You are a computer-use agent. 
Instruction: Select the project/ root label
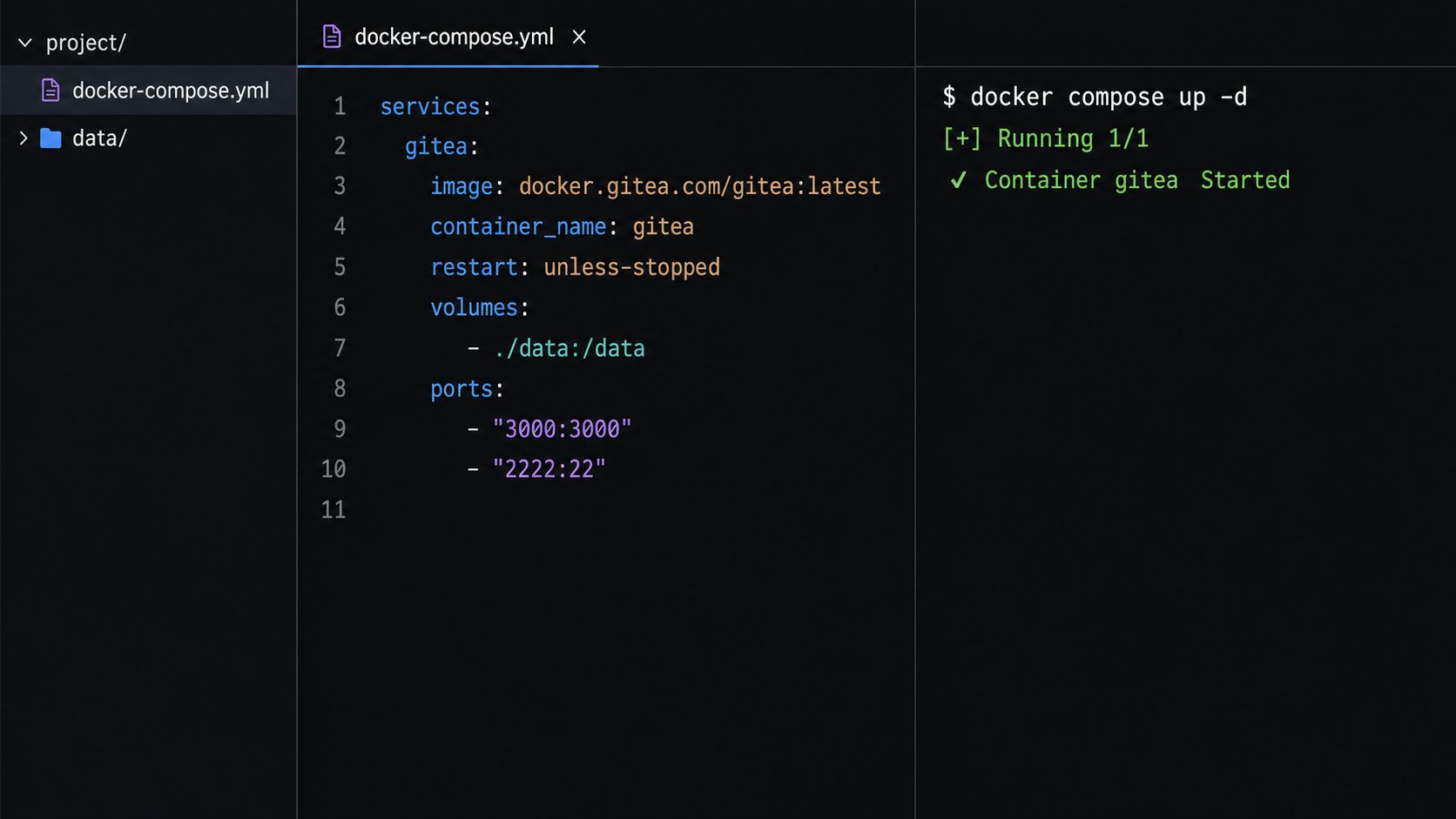pos(85,43)
